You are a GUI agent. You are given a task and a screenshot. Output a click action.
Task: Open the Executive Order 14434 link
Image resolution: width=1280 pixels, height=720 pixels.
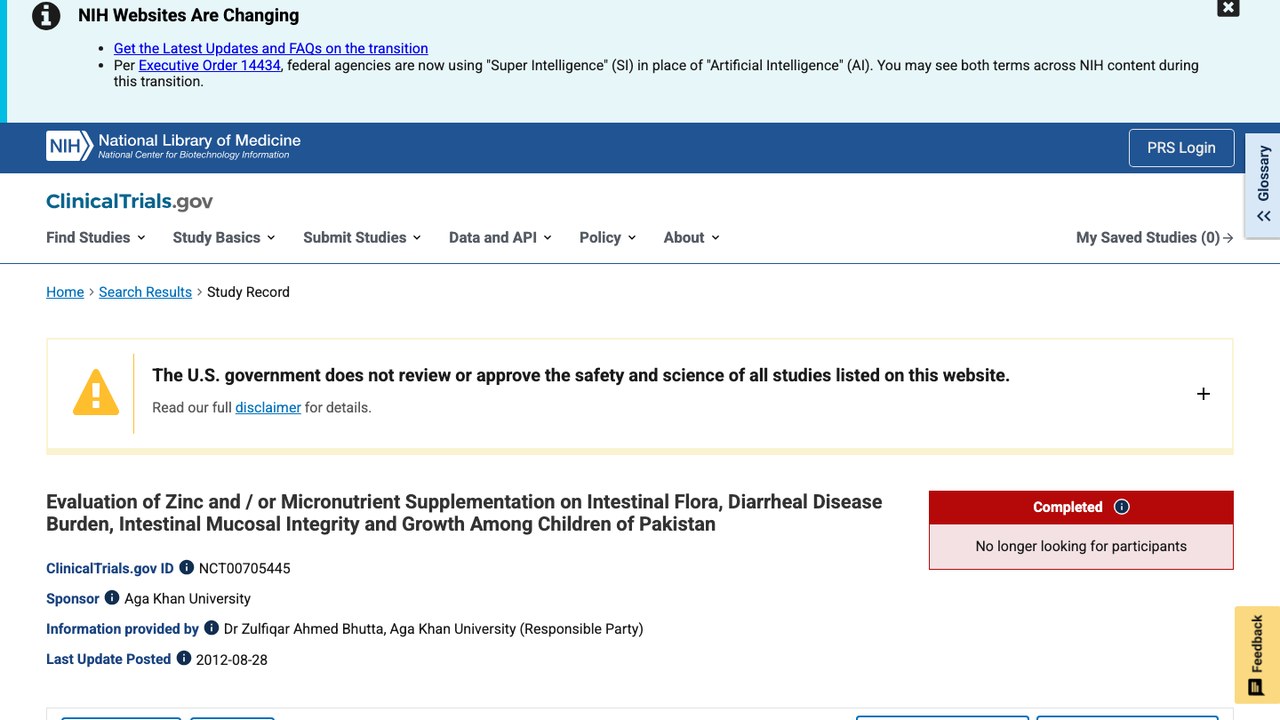coord(210,65)
